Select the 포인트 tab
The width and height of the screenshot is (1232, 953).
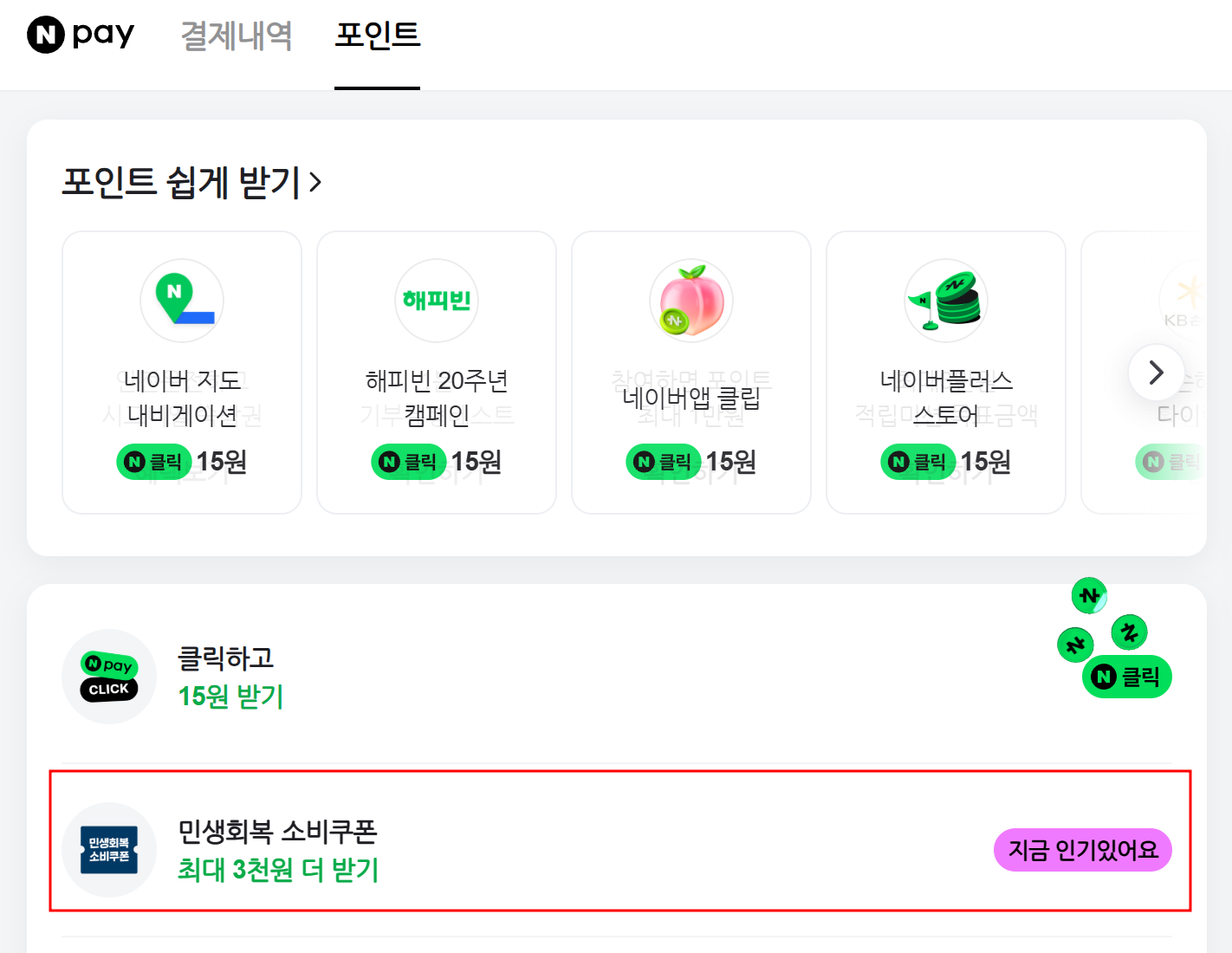pos(377,36)
